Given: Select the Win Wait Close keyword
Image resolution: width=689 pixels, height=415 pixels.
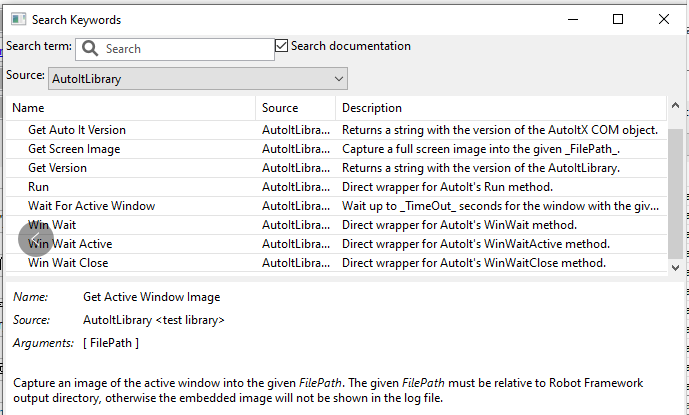Looking at the screenshot, I should click(68, 263).
